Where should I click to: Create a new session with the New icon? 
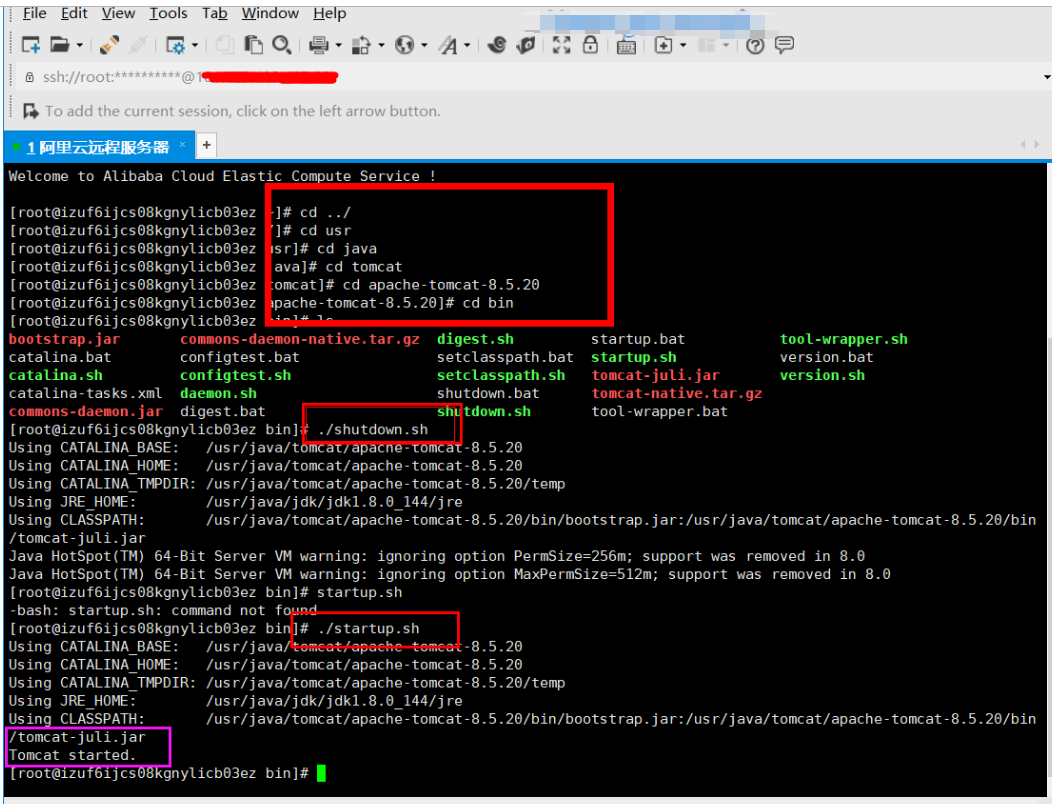point(31,46)
